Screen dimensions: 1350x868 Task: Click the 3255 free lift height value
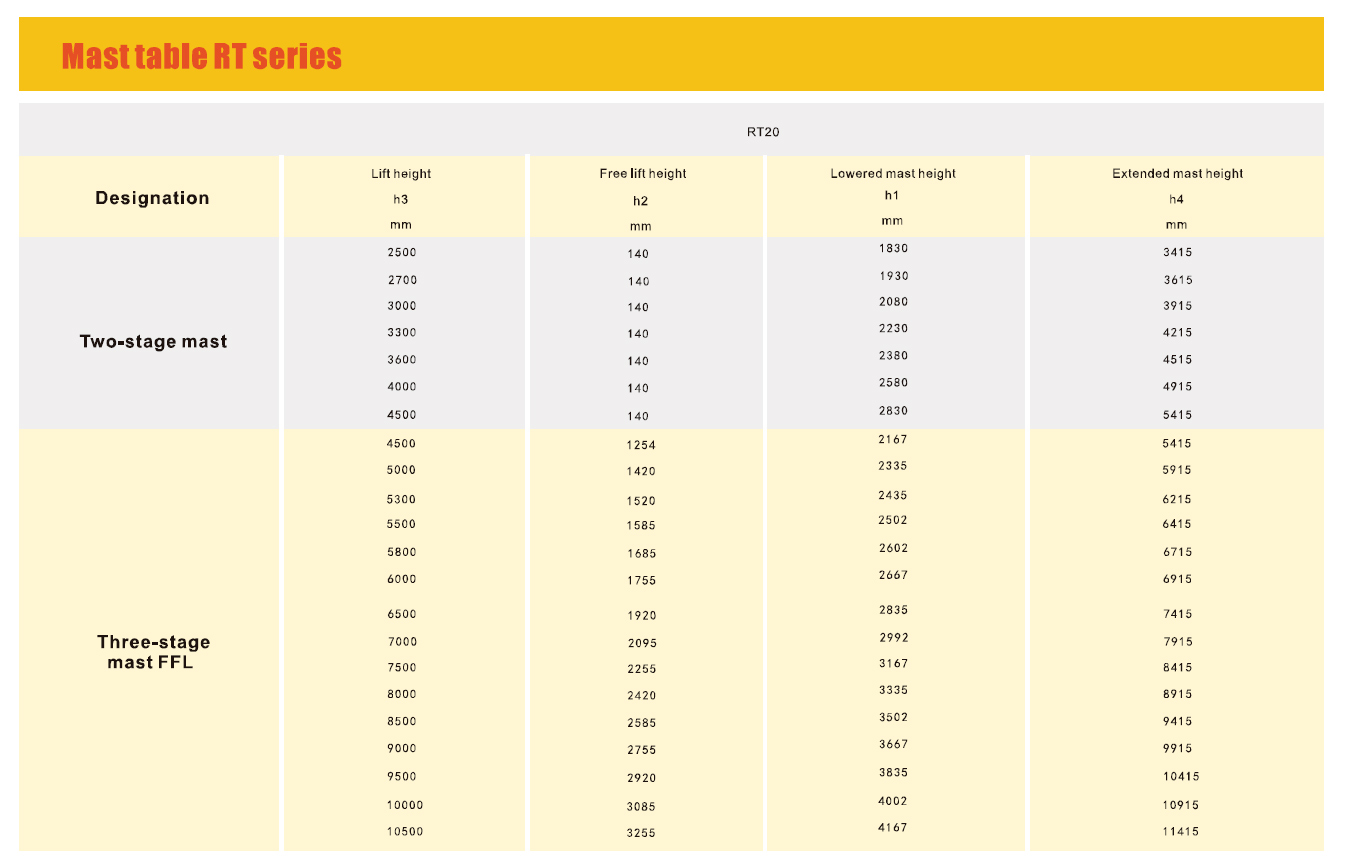click(x=642, y=833)
